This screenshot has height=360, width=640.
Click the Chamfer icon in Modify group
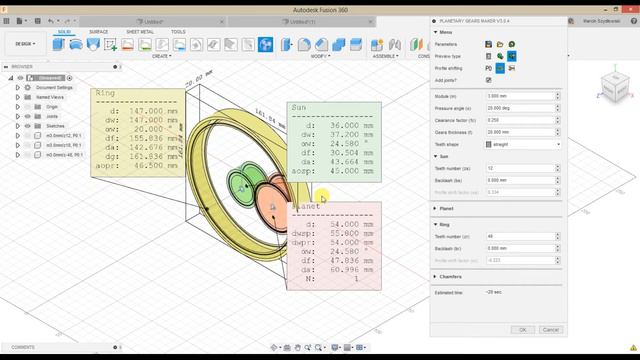click(321, 44)
